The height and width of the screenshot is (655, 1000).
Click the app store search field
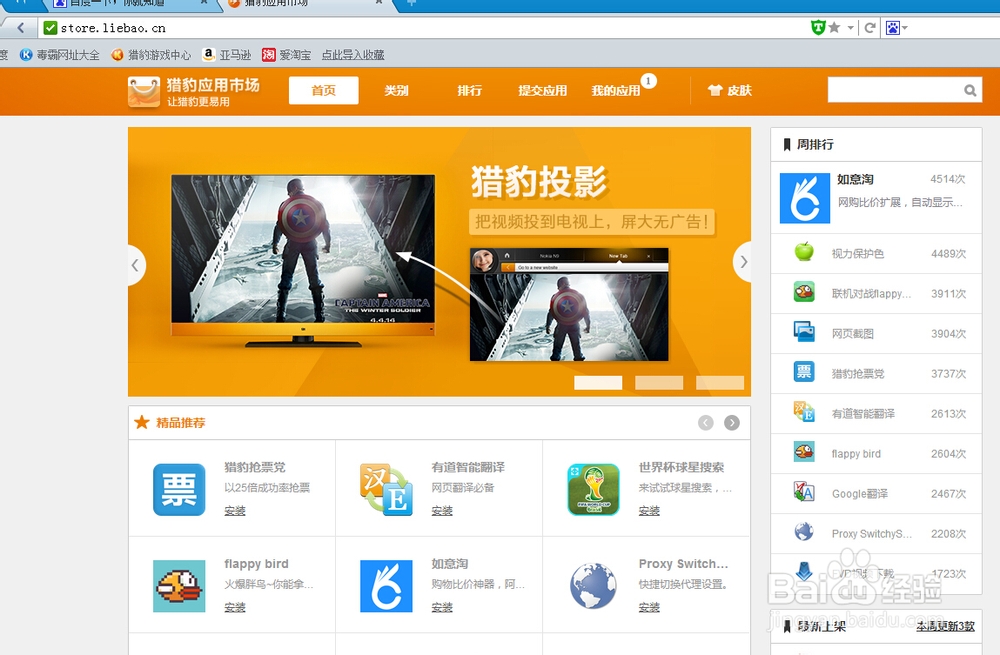point(894,90)
